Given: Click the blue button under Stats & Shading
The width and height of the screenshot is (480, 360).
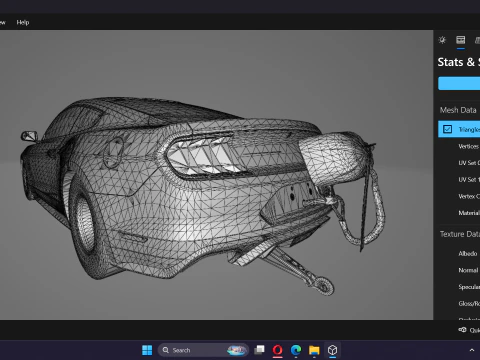Looking at the screenshot, I should tap(459, 83).
